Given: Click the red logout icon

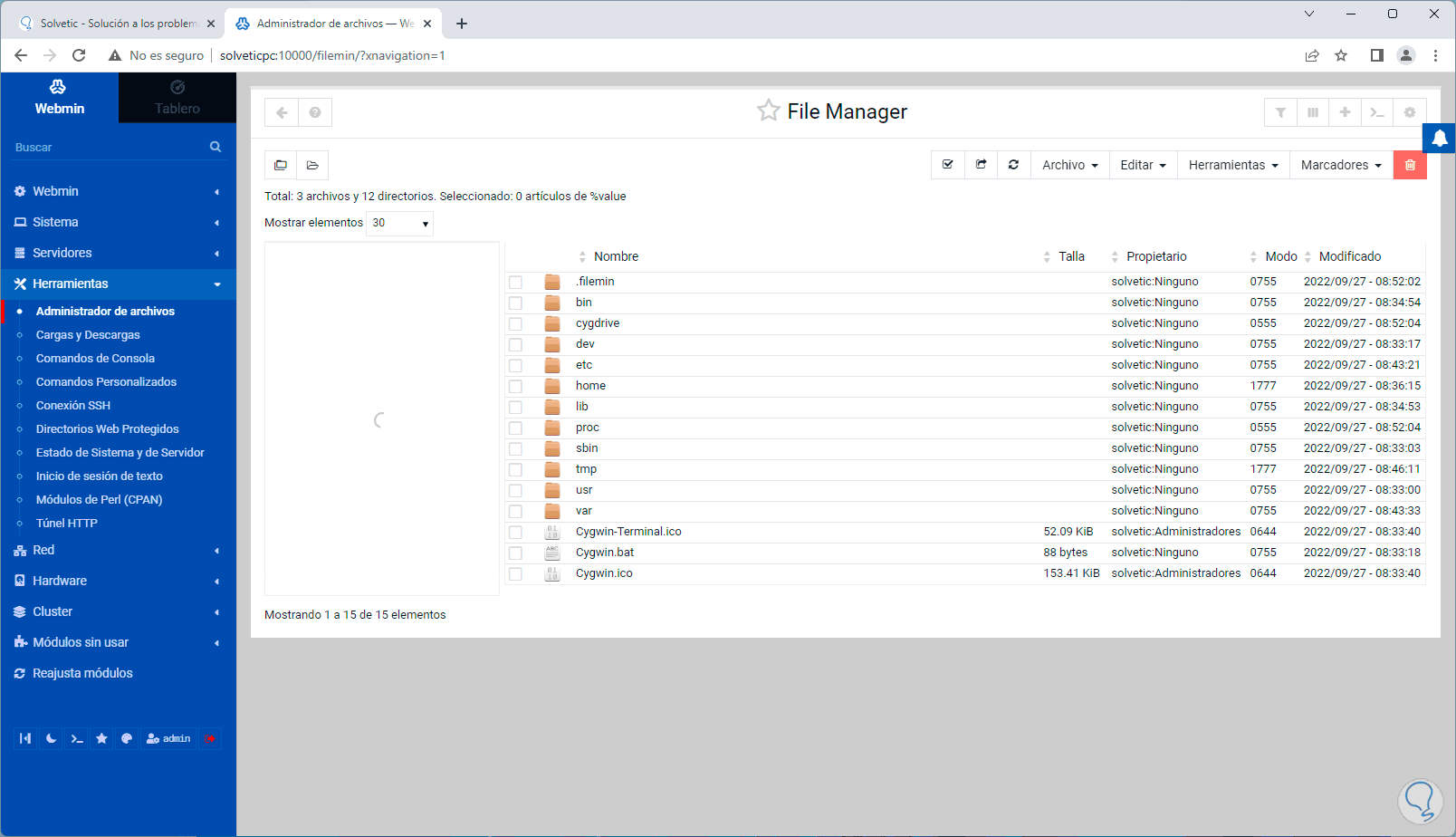Looking at the screenshot, I should tap(210, 738).
